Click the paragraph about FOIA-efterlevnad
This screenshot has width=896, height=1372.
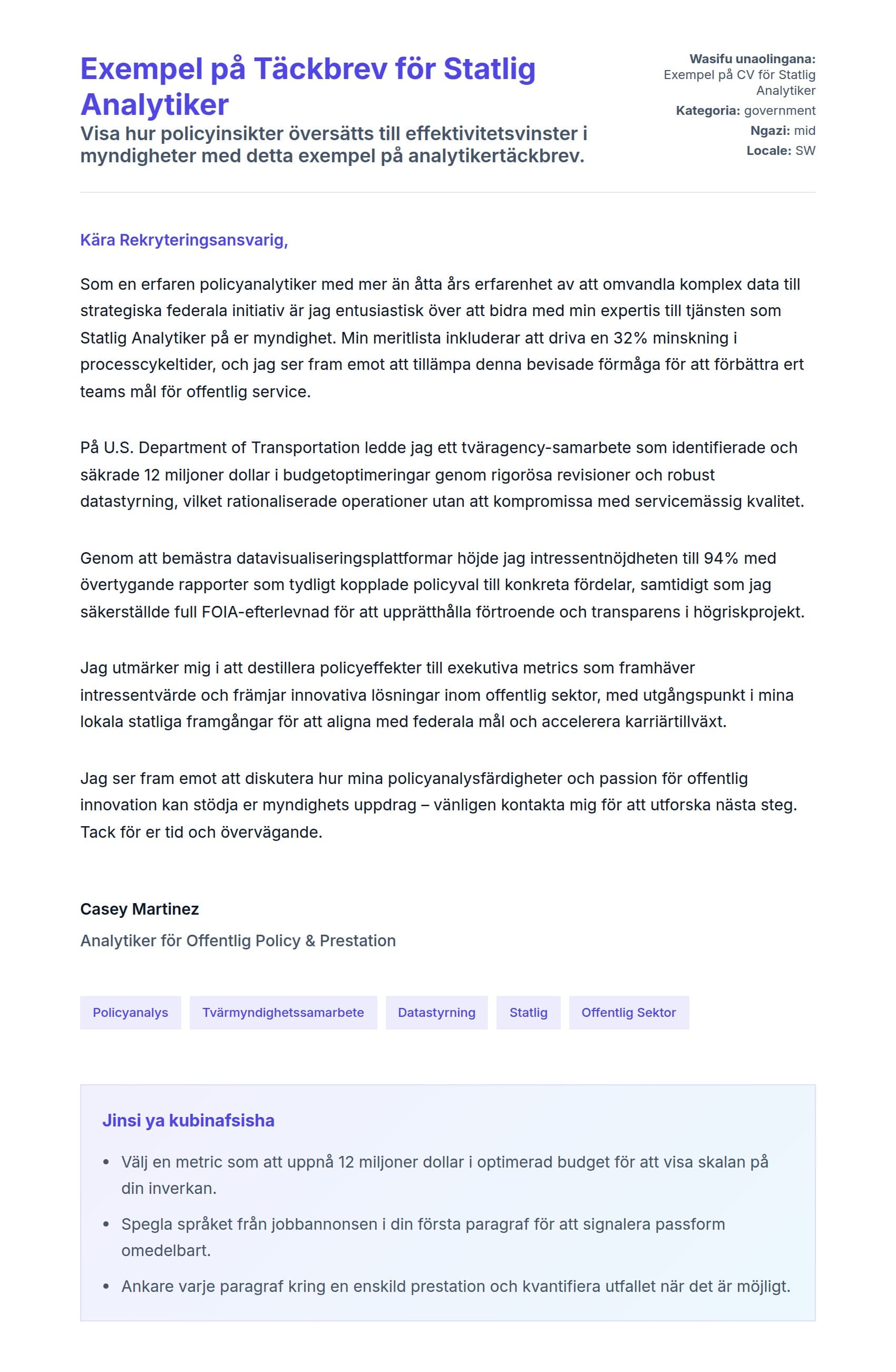(x=442, y=584)
